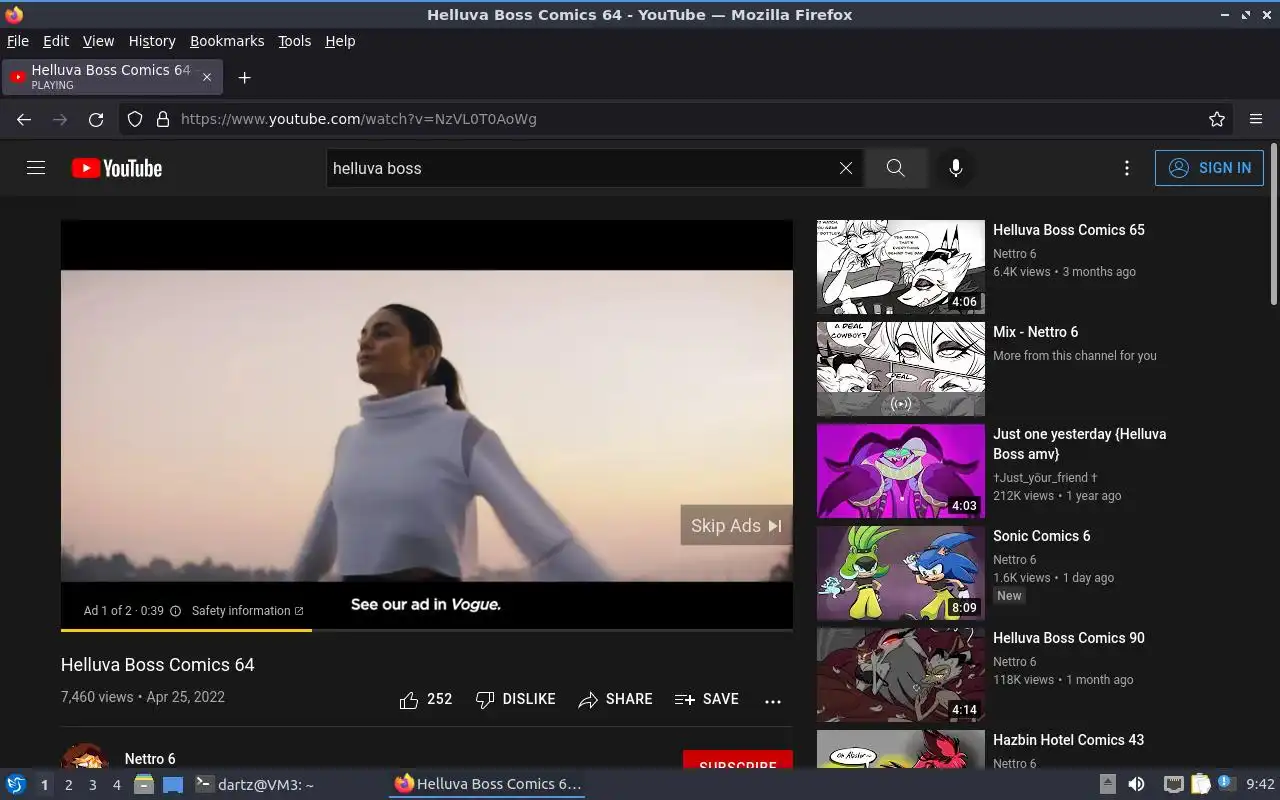Open the file manager taskbar icon
Image resolution: width=1280 pixels, height=800 pixels.
(x=144, y=785)
